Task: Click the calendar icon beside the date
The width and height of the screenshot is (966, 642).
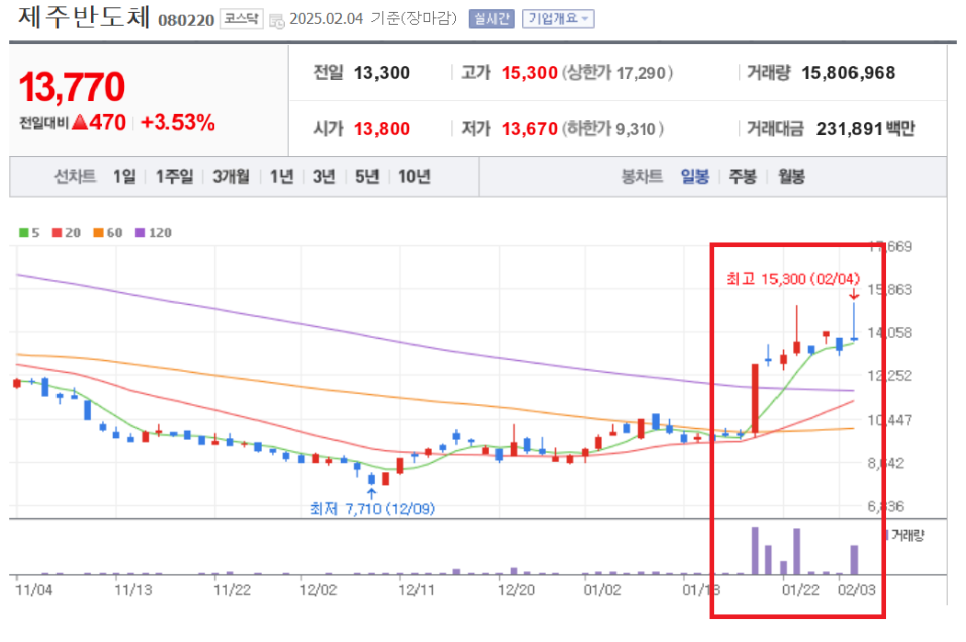Action: point(277,21)
